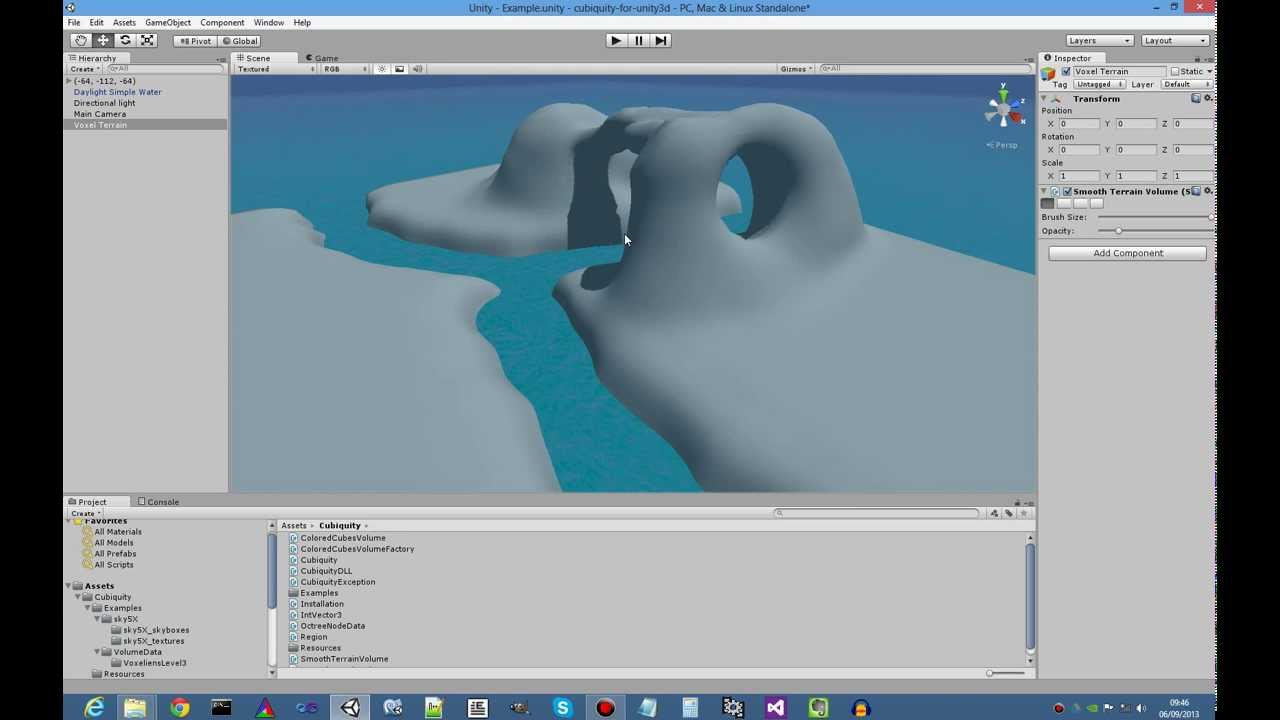Viewport: 1280px width, 720px height.
Task: Toggle the Global handle rotation button
Action: tap(240, 41)
